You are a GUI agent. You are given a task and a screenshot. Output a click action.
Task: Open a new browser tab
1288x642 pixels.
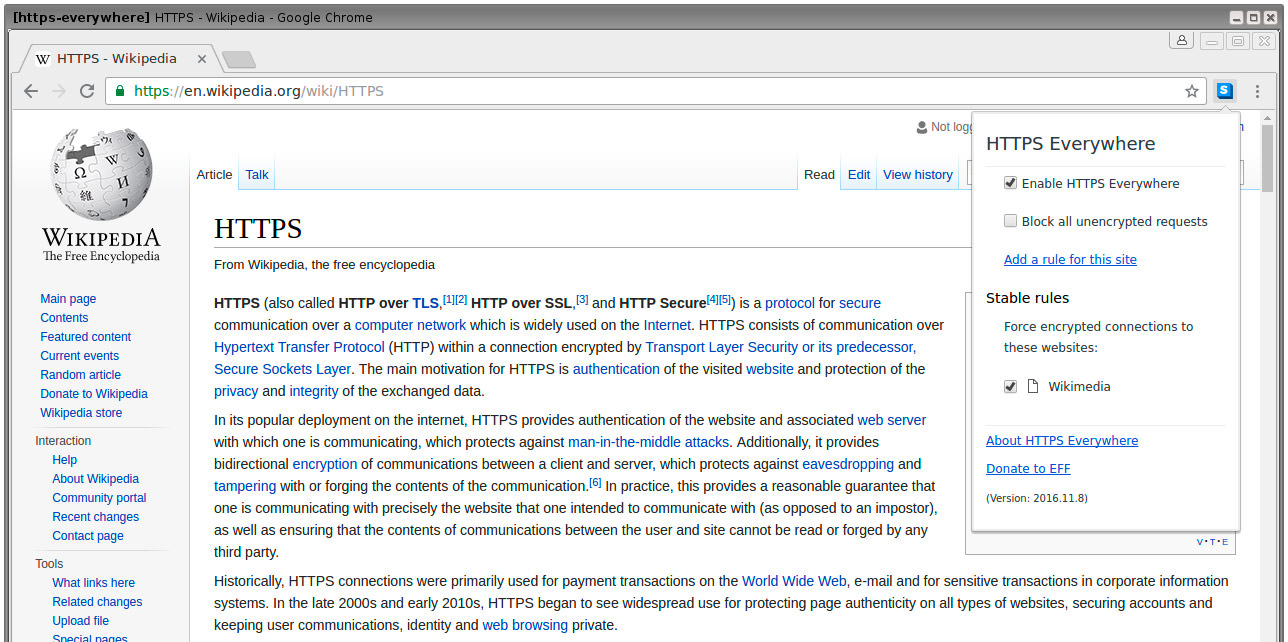point(238,60)
